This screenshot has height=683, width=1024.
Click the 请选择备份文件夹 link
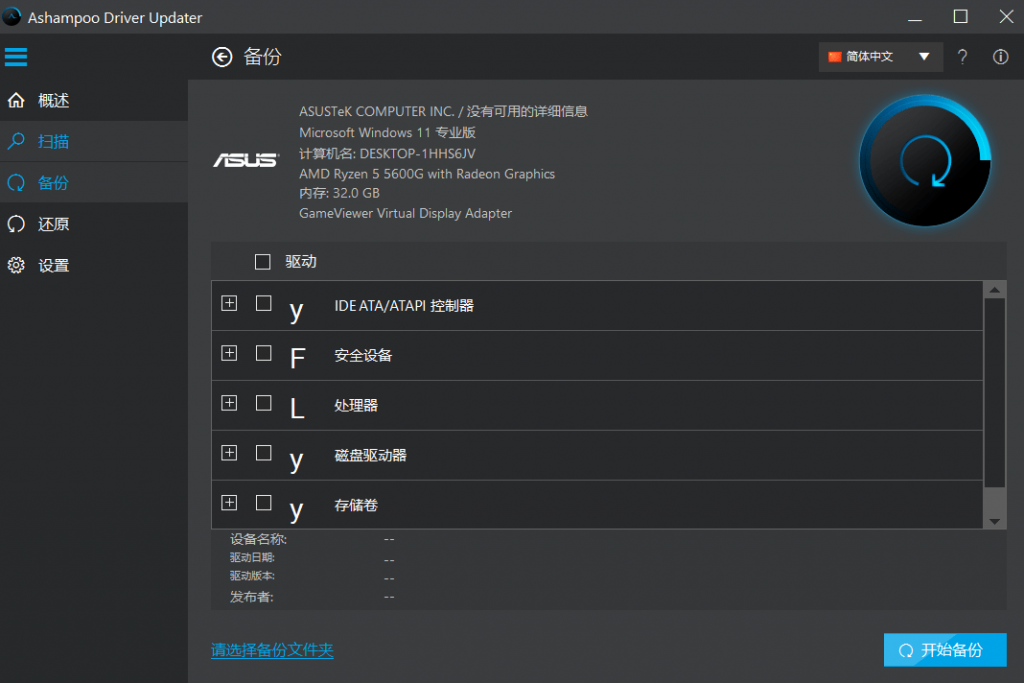(x=272, y=650)
